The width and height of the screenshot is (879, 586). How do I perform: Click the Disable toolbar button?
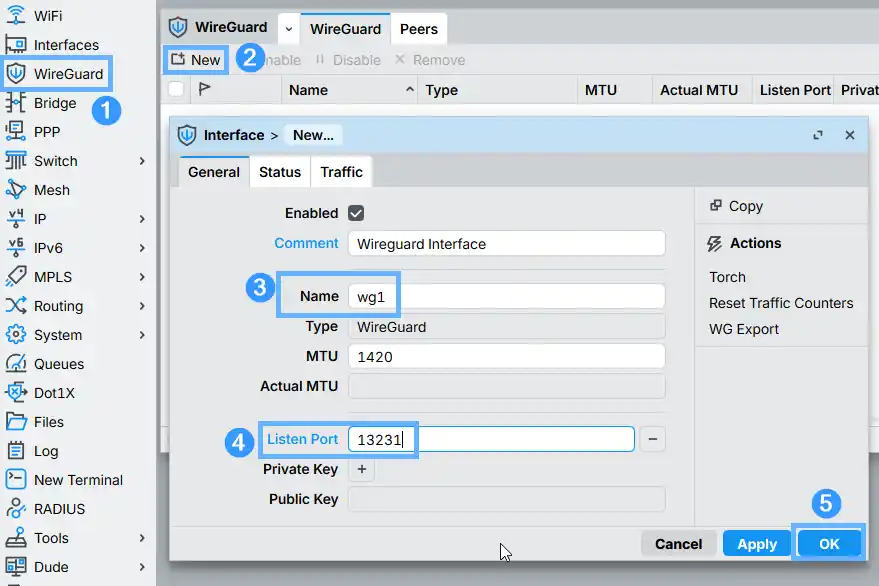(x=348, y=59)
